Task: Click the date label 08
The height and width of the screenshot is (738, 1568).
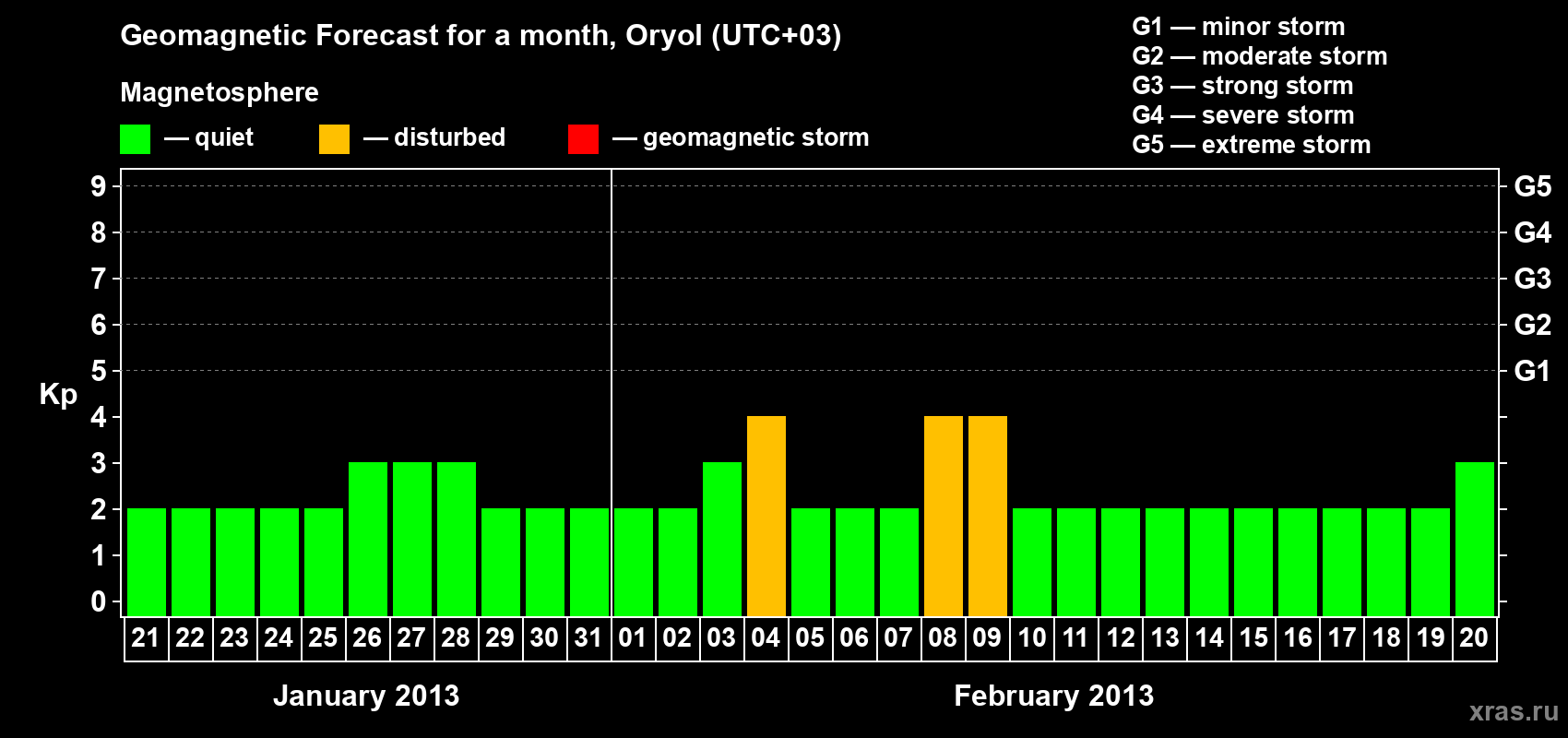Action: pos(943,637)
